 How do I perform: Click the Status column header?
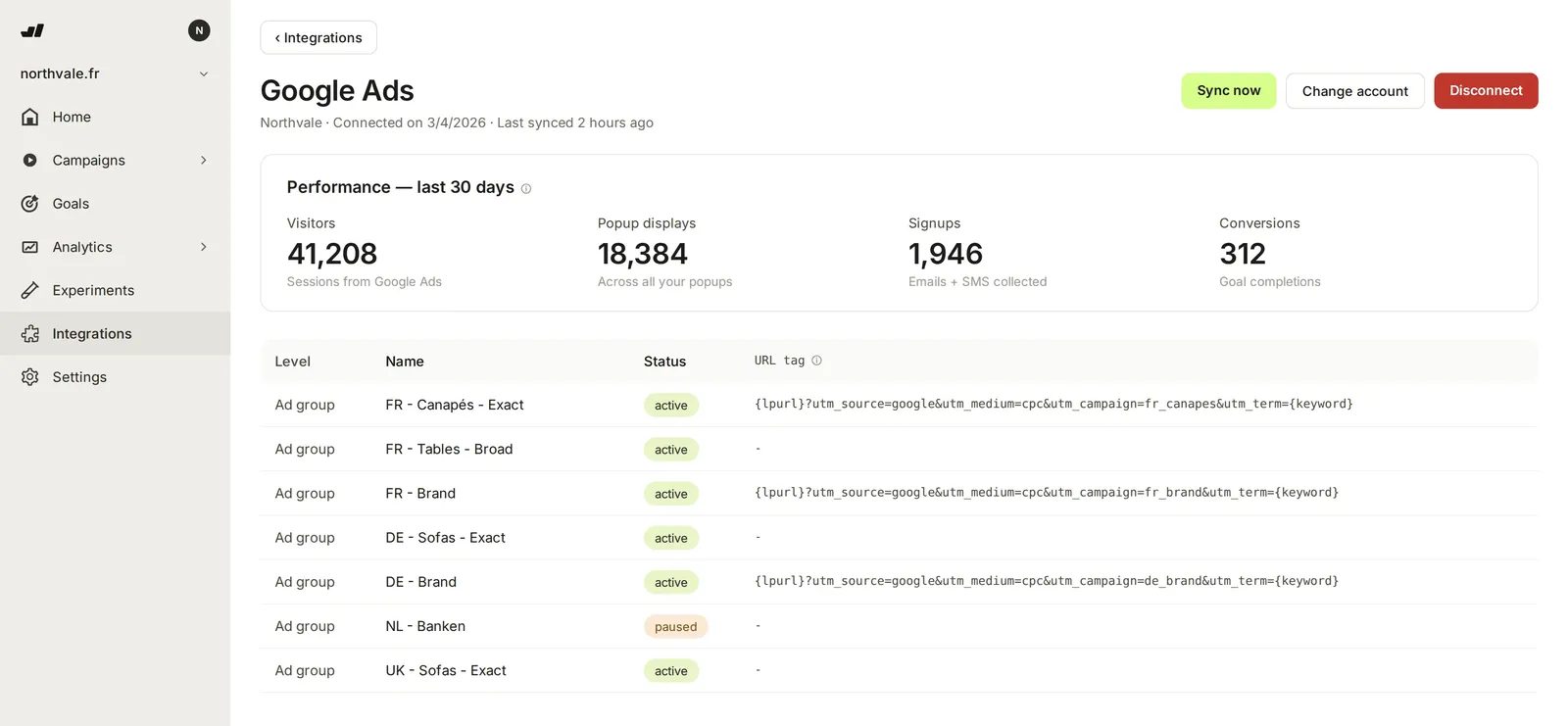664,362
